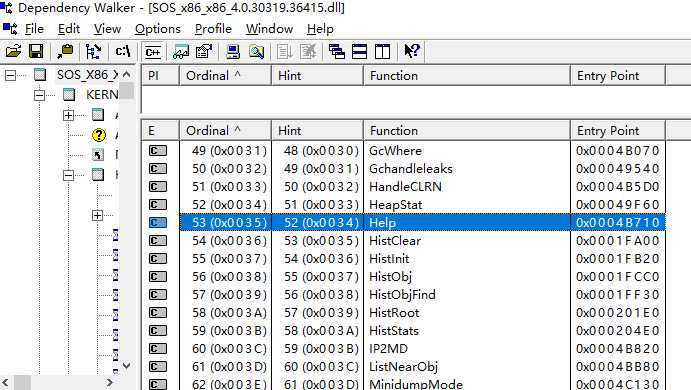Click tree pane scroll up arrow
The width and height of the screenshot is (691, 390).
(126, 74)
